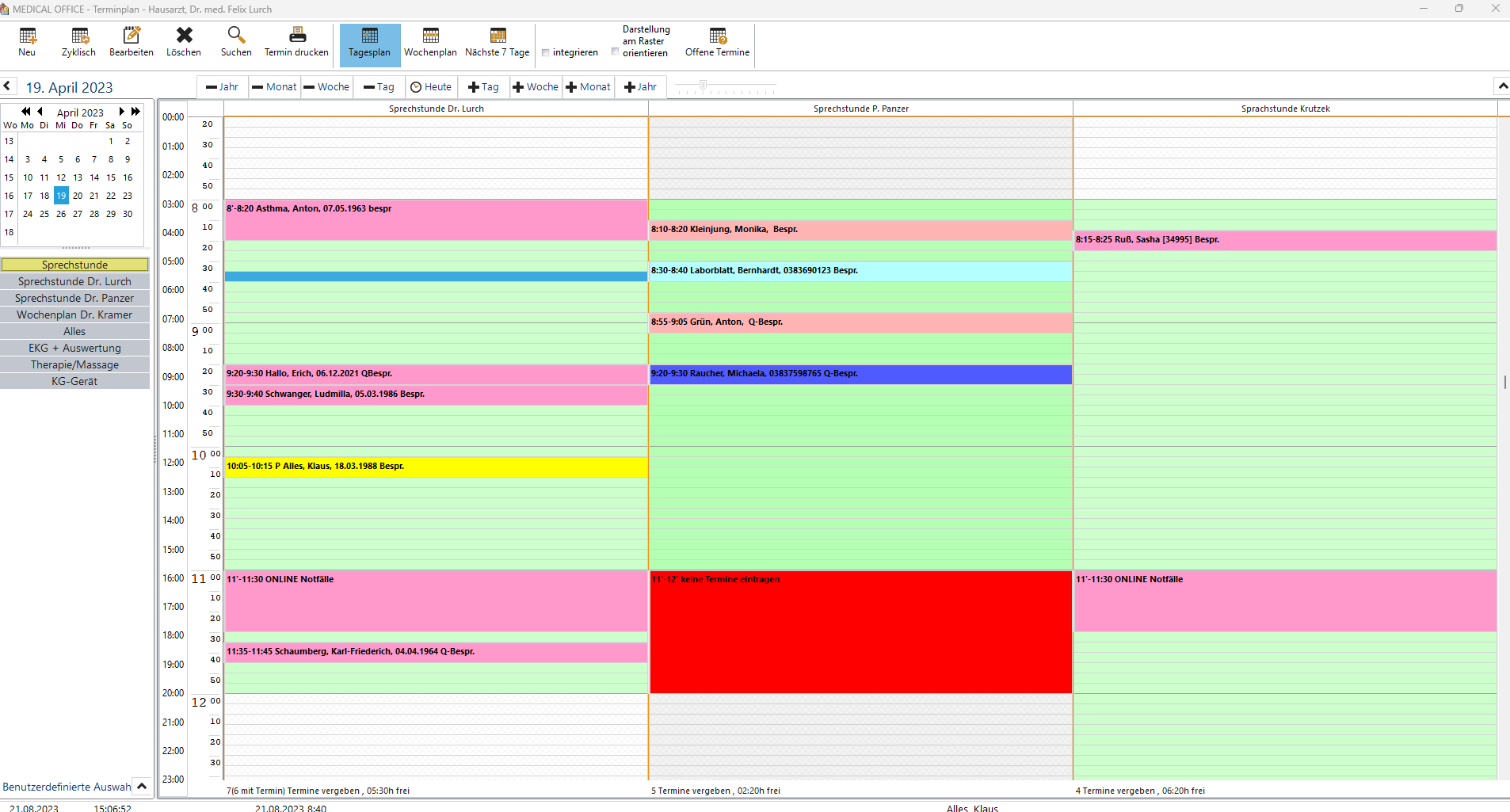Print appointments with Termin drucken
Image resolution: width=1510 pixels, height=812 pixels.
coord(296,43)
